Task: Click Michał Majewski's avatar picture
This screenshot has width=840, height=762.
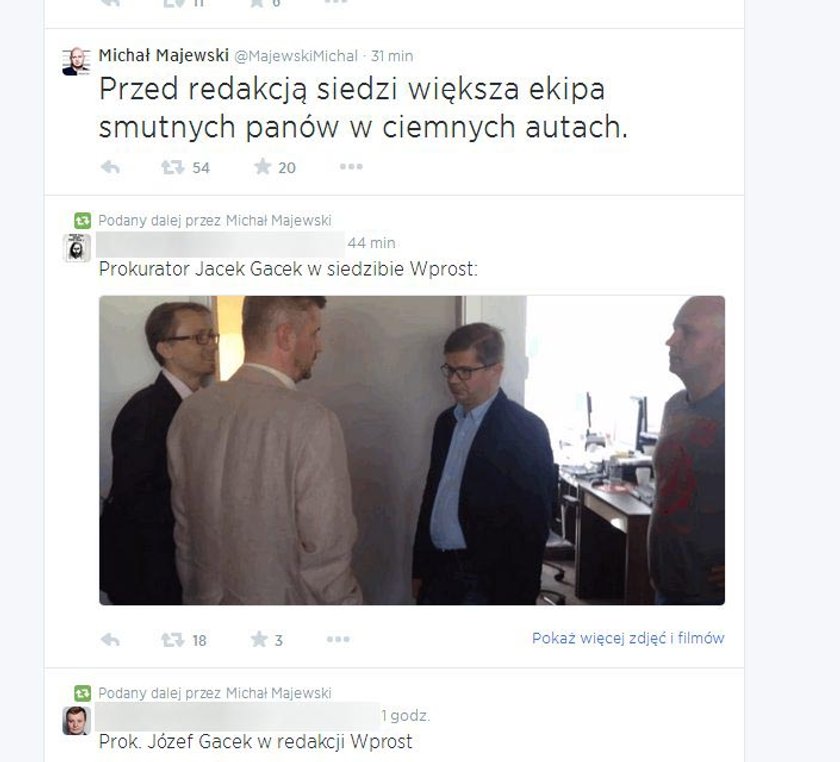Action: (x=76, y=61)
